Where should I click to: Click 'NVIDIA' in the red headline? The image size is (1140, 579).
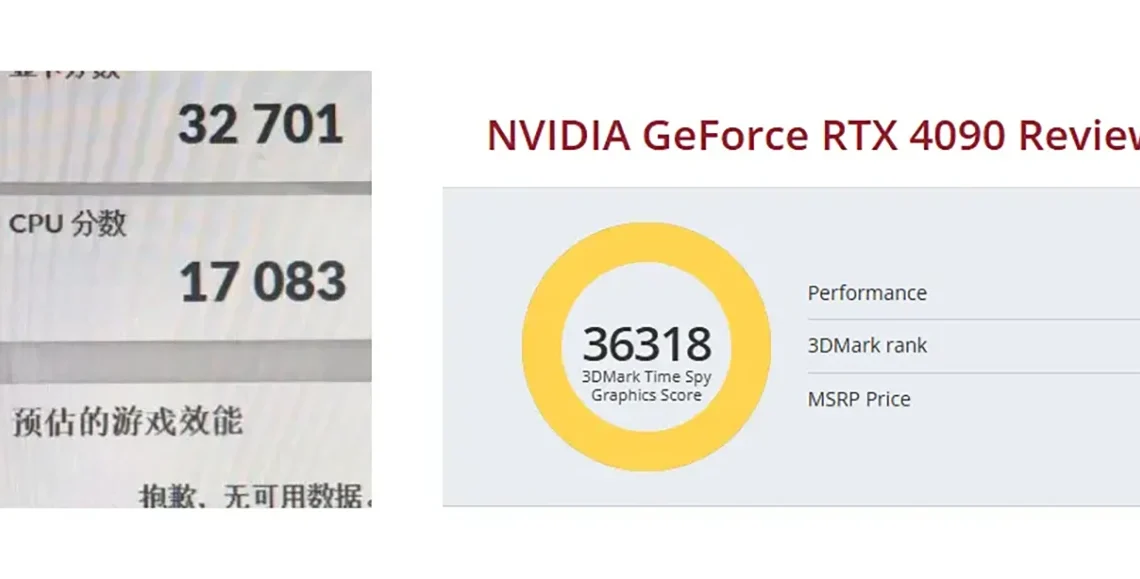pos(558,135)
